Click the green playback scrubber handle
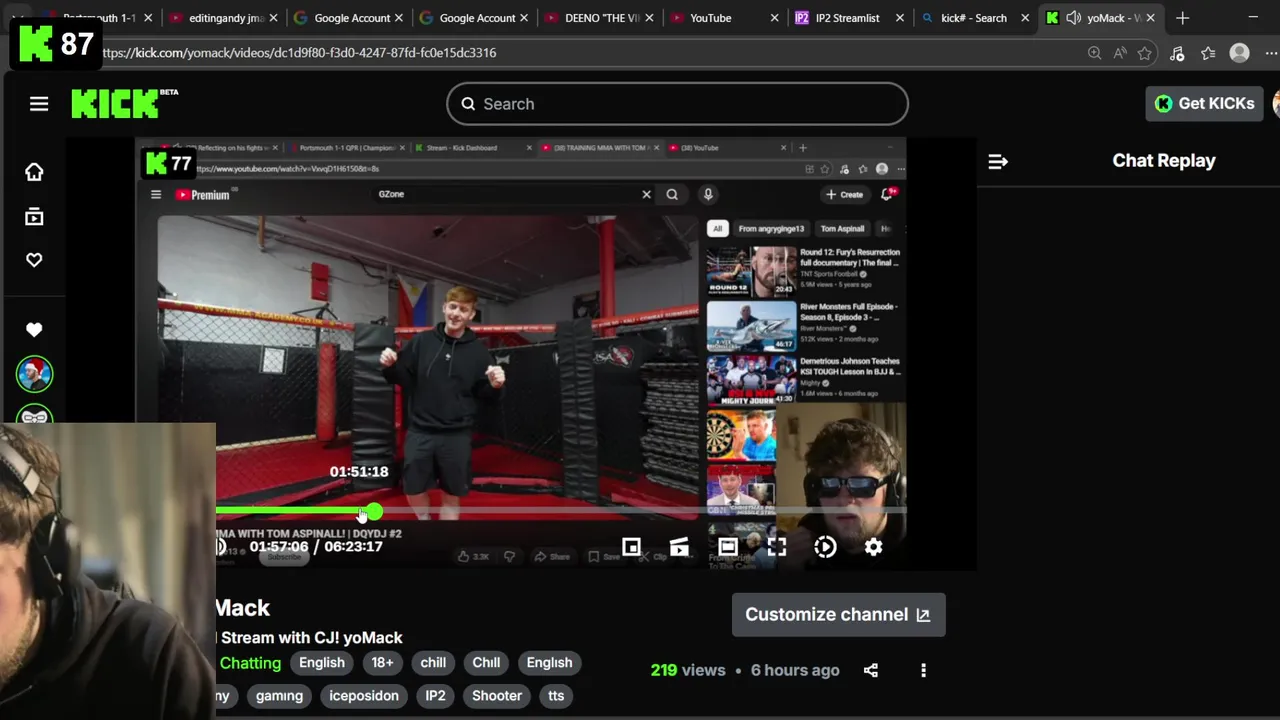1280x720 pixels. coord(373,512)
